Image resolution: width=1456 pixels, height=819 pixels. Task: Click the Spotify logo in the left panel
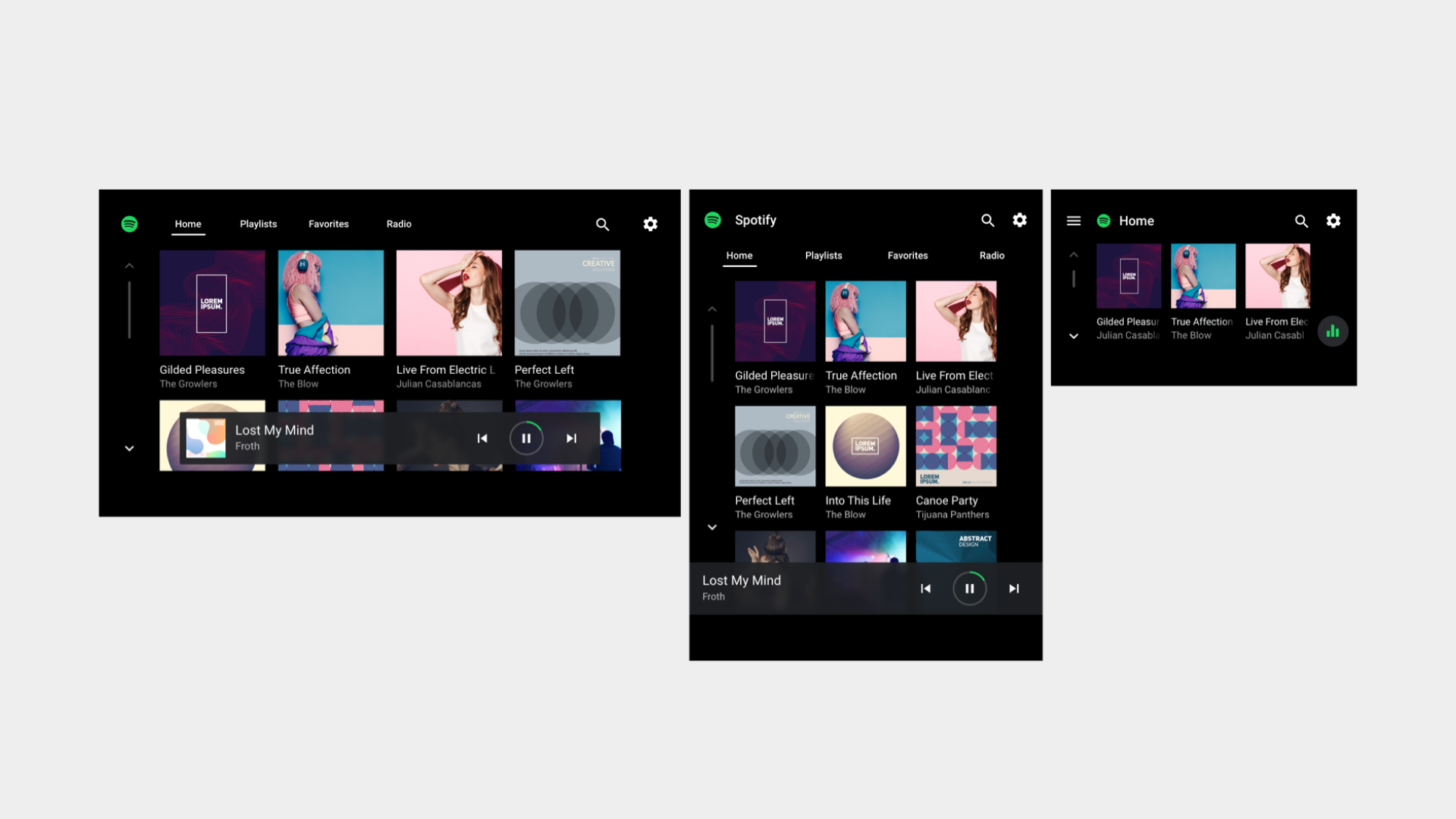[130, 224]
